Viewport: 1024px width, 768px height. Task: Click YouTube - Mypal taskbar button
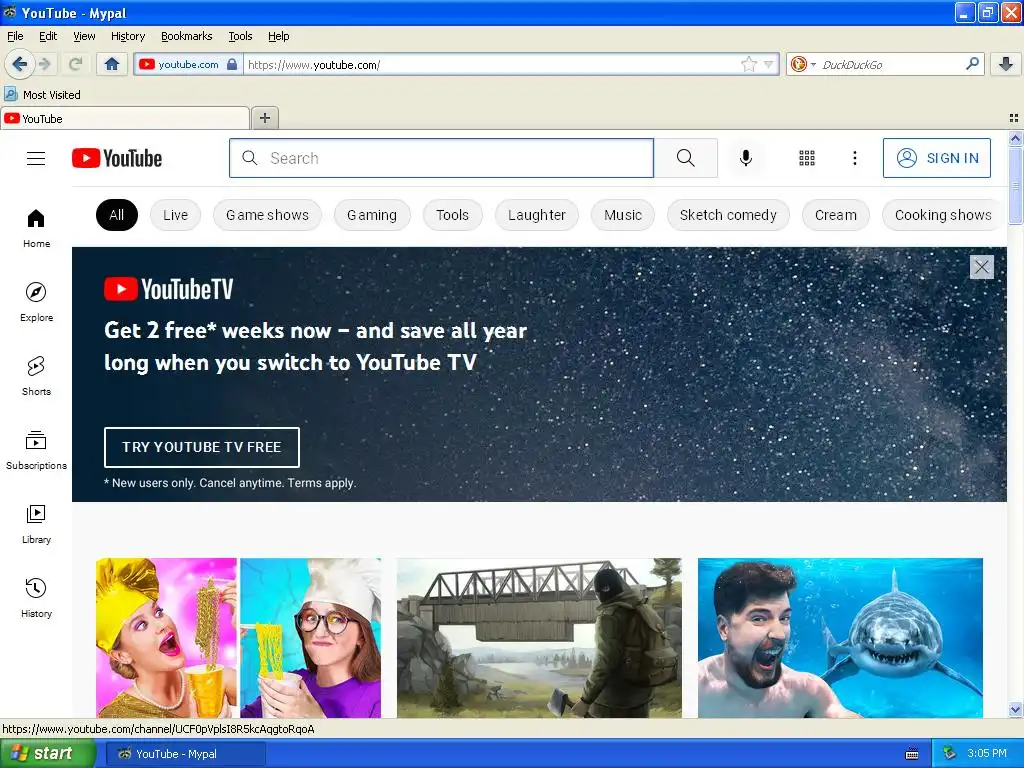(185, 754)
